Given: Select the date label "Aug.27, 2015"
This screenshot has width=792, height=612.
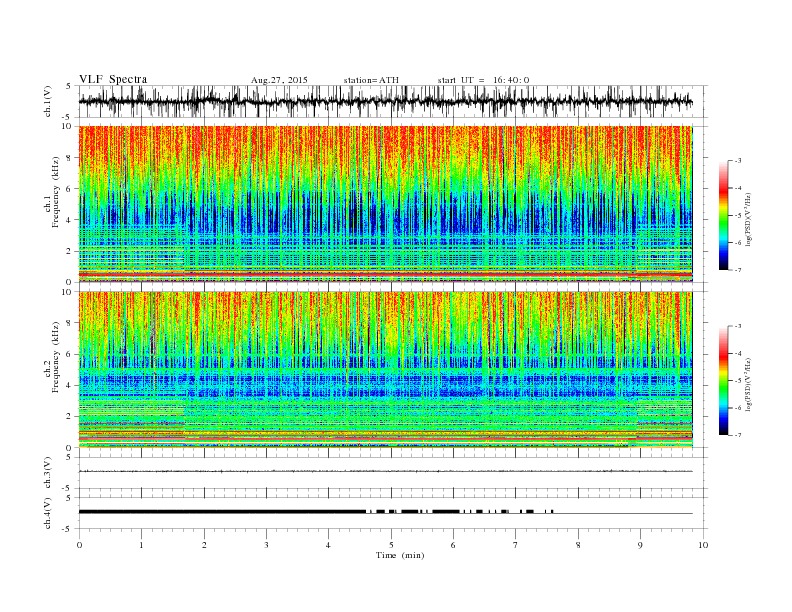Looking at the screenshot, I should tap(279, 80).
